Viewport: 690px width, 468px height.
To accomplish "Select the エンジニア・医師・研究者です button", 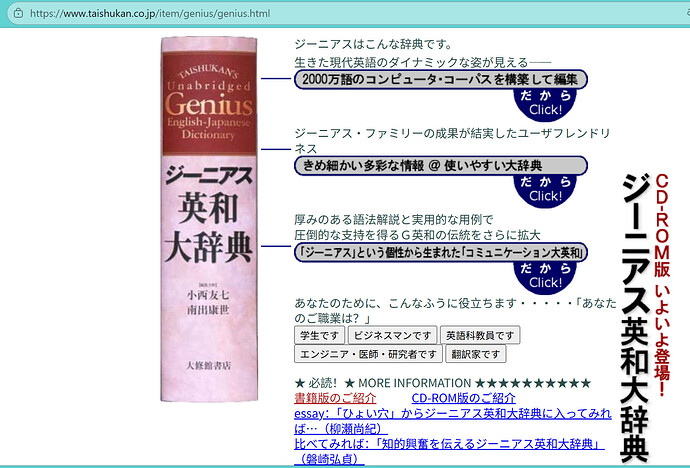I will point(367,354).
